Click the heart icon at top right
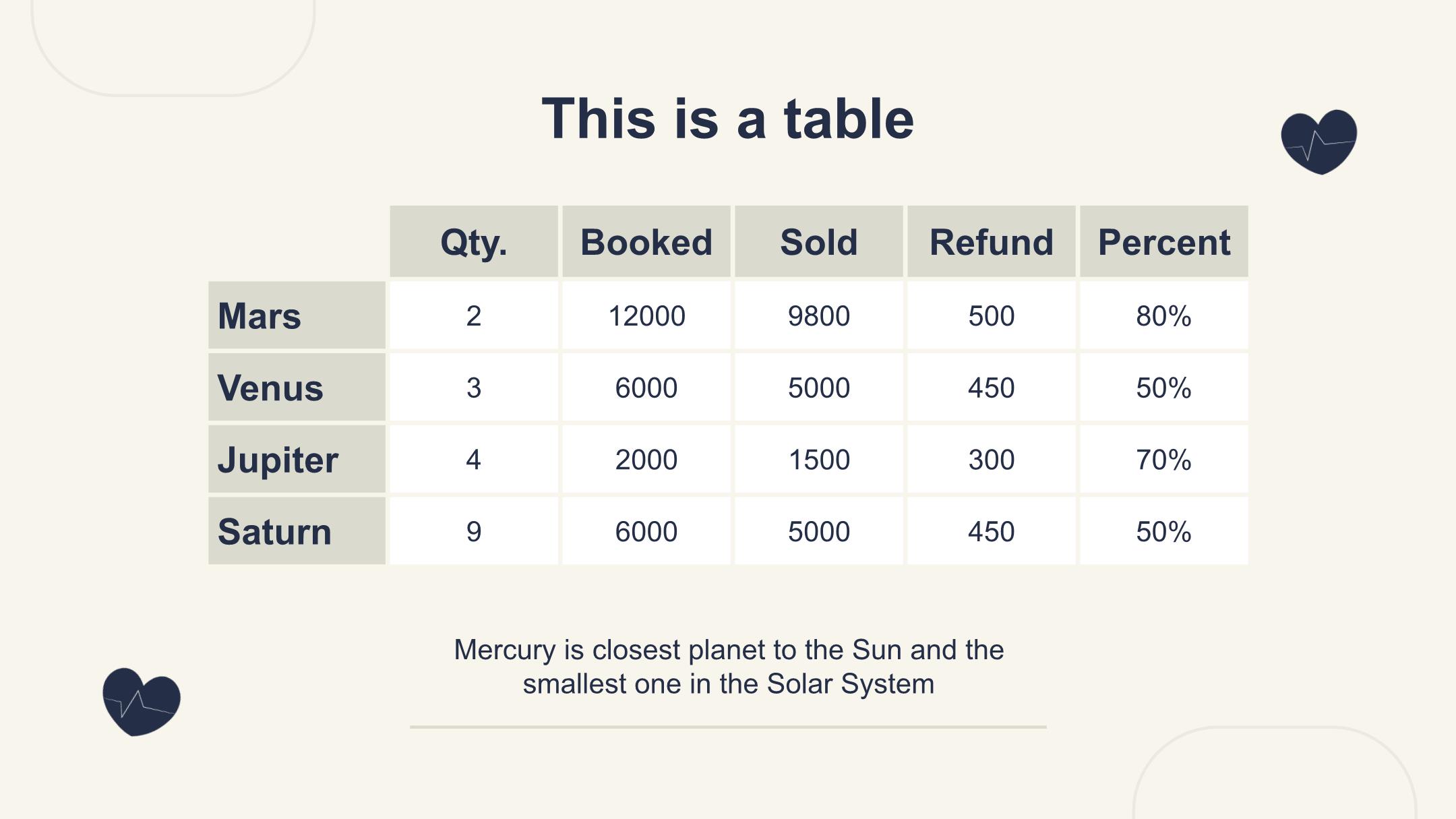Screen dimensions: 1456x819 click(1319, 142)
